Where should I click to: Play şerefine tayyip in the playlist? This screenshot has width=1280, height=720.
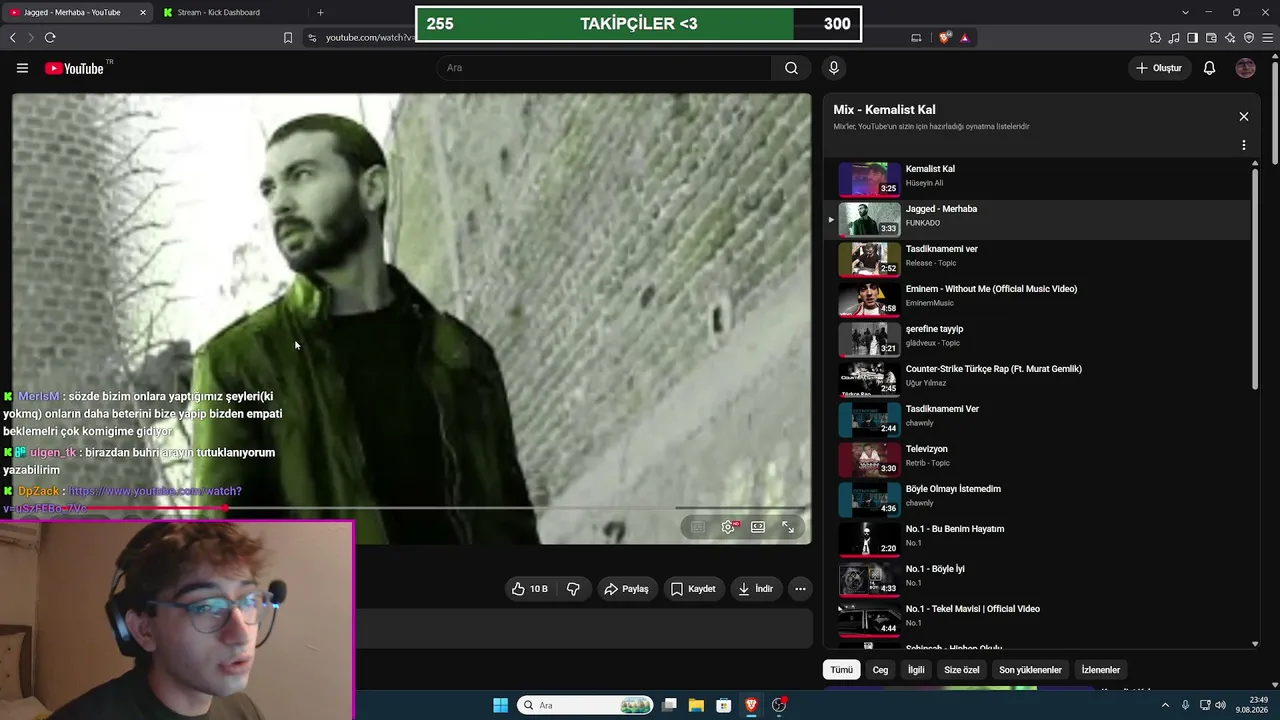tap(1038, 339)
